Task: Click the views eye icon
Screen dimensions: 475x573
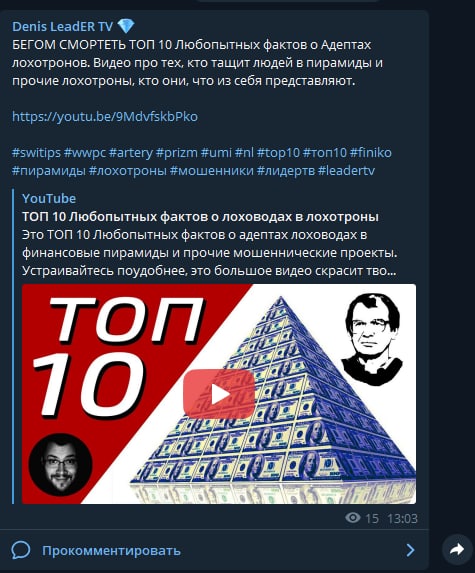Action: tap(353, 517)
